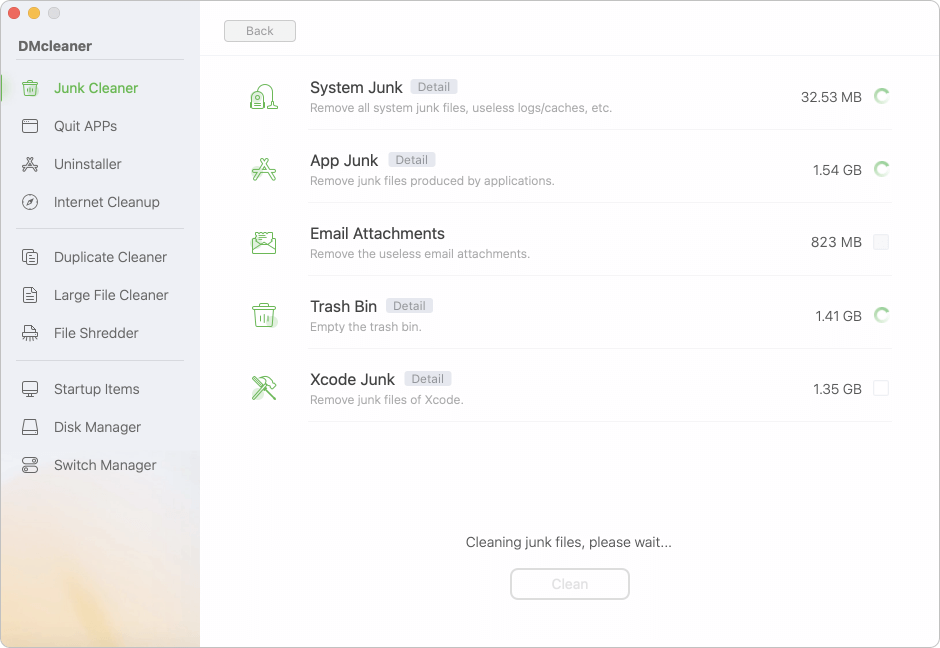Click the System Junk progress spinner
Viewport: 940px width, 648px height.
tap(881, 96)
